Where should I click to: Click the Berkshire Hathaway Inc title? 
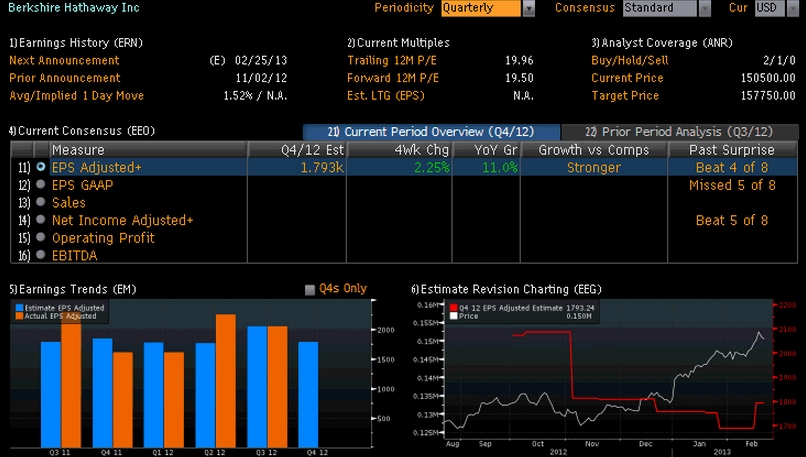click(74, 8)
